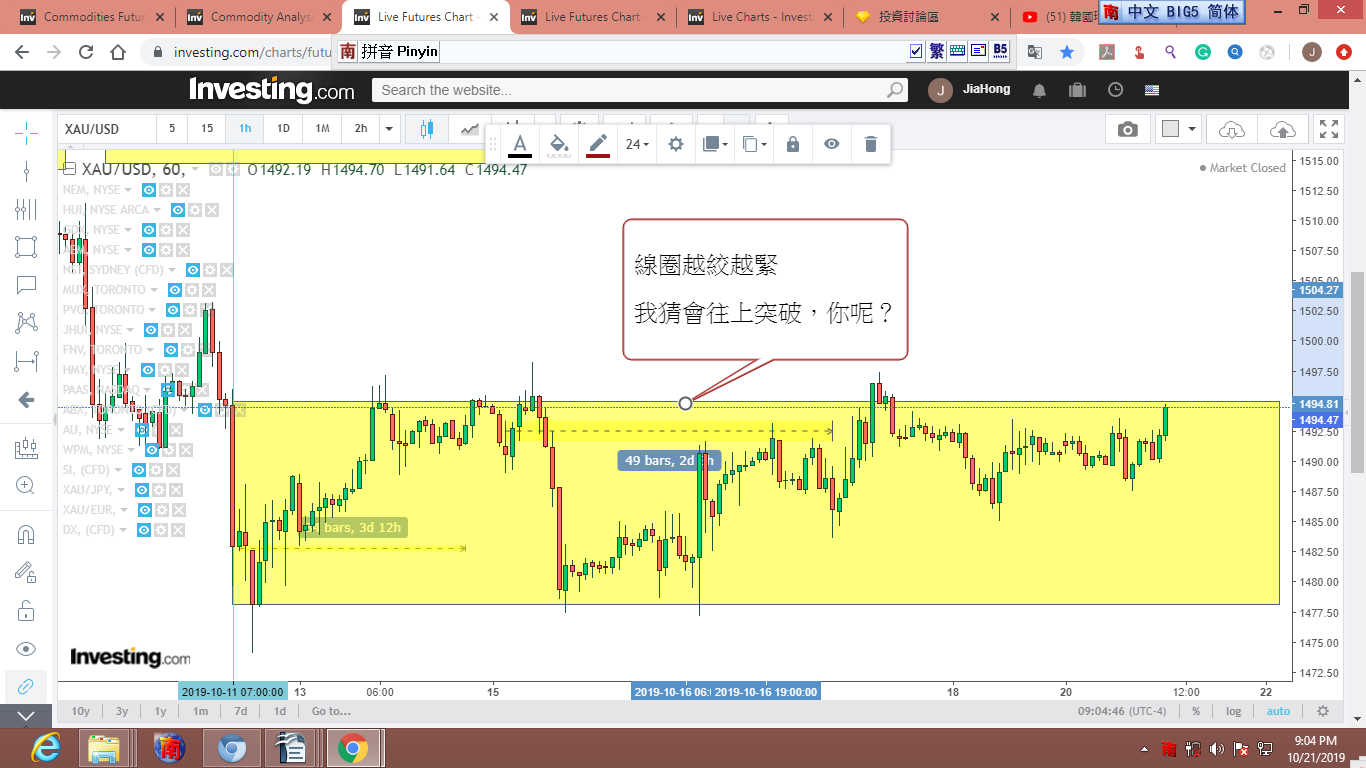Take chart snapshot with camera icon
1366x768 pixels.
(x=1127, y=129)
